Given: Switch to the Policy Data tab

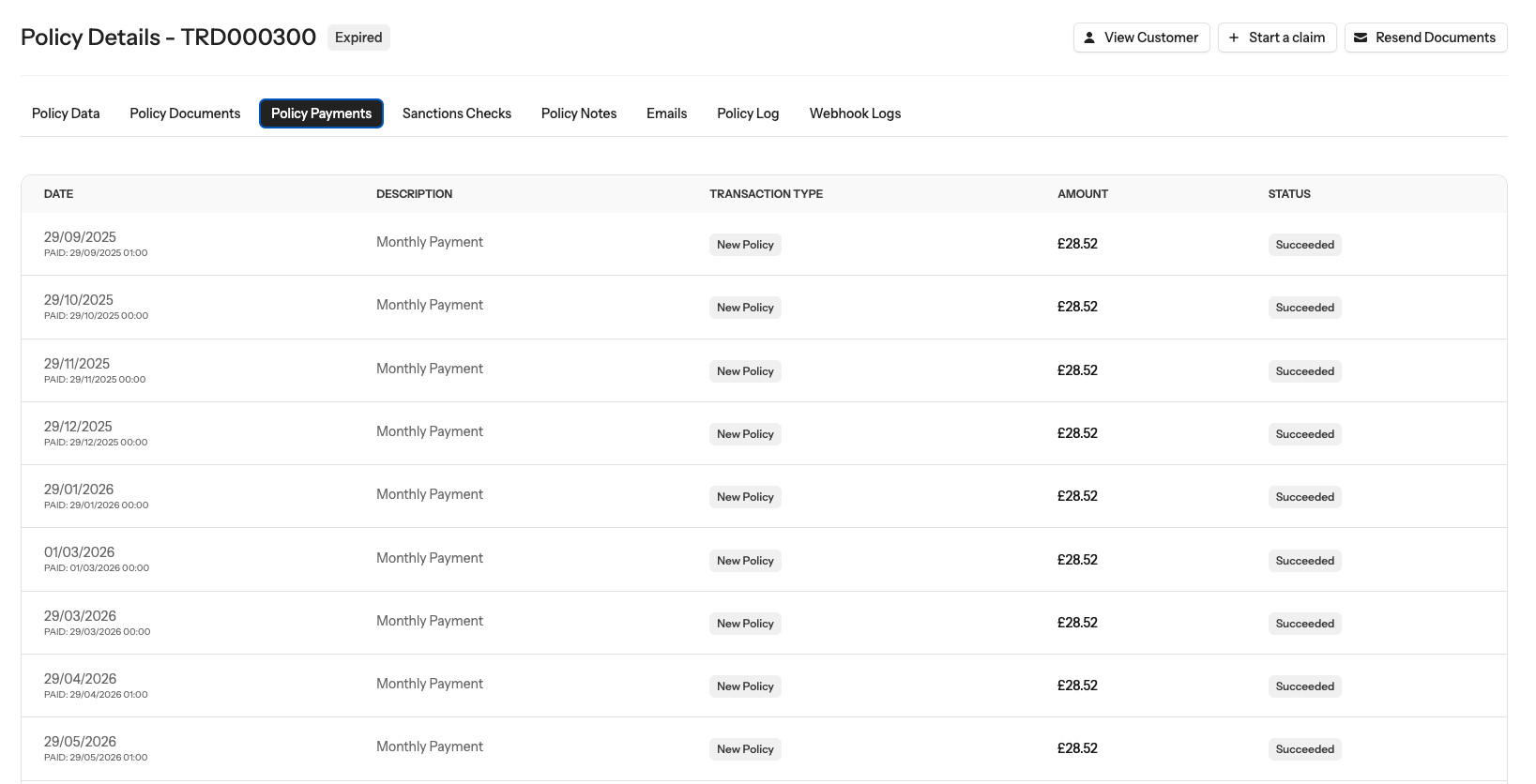Looking at the screenshot, I should click(66, 113).
